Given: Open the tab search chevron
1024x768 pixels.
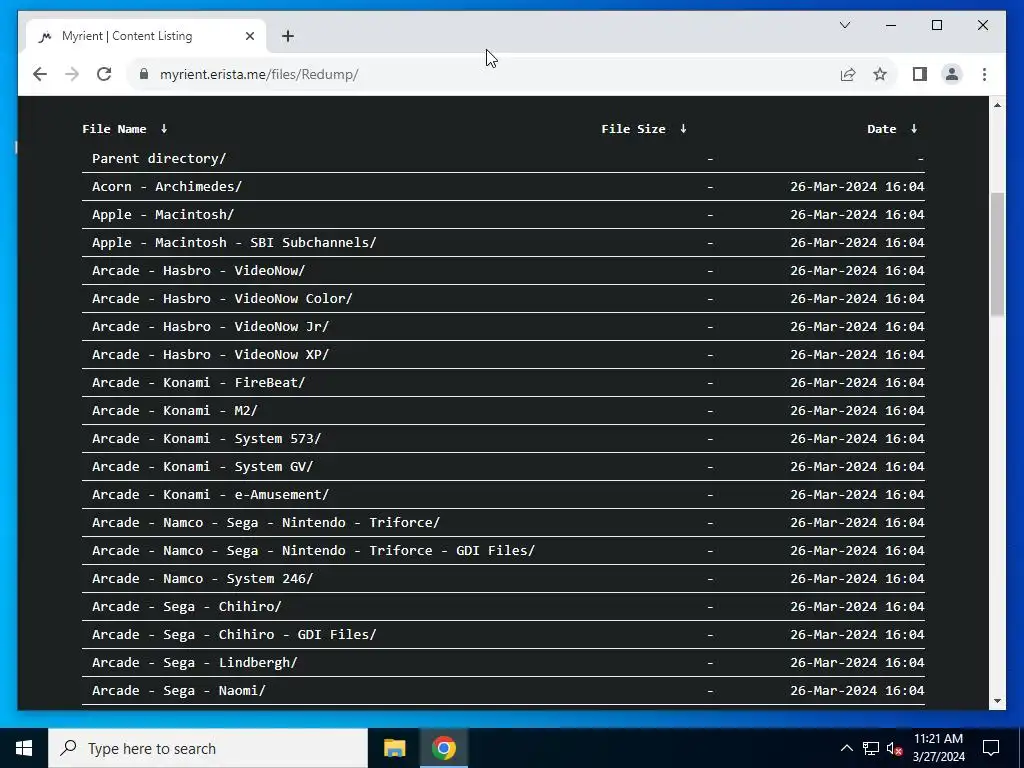Looking at the screenshot, I should point(844,25).
